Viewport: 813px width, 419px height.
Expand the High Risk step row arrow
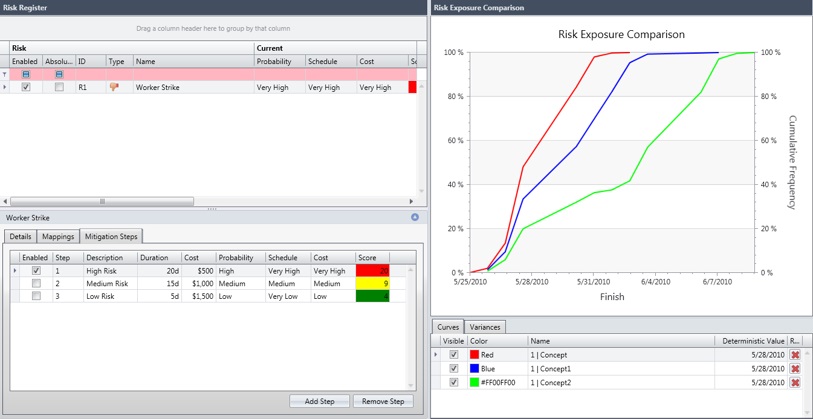click(x=14, y=271)
